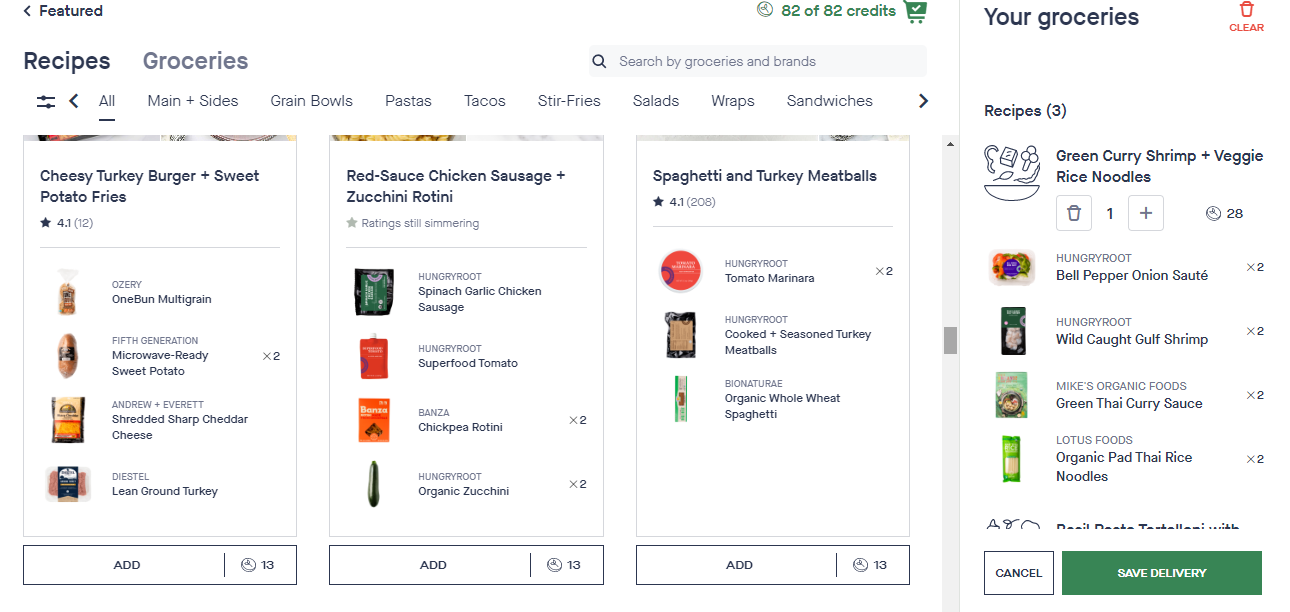The width and height of the screenshot is (1290, 612).
Task: Open Cheesy Turkey Burger + Sweet Potato Fries recipe
Action: click(x=150, y=186)
